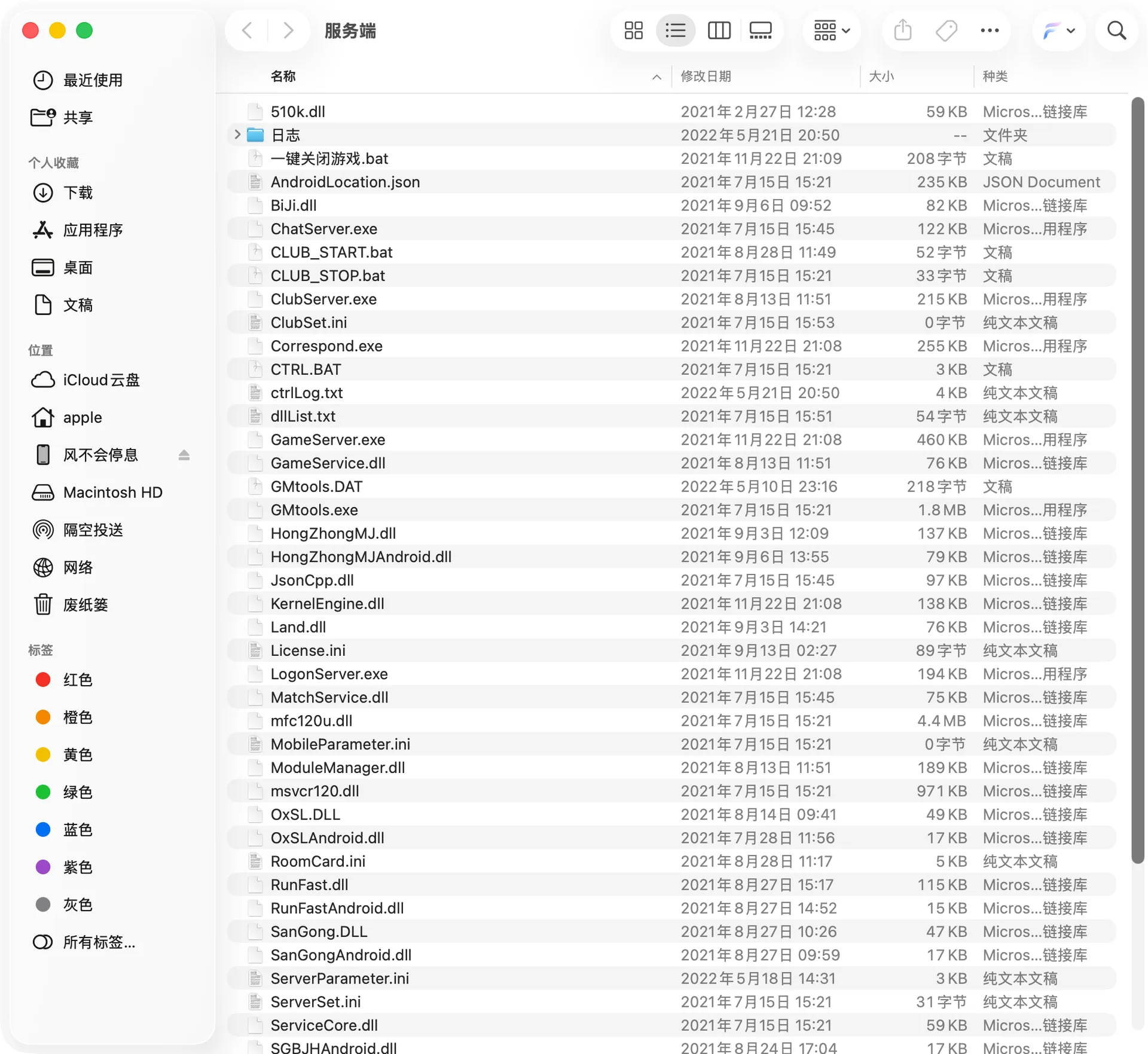Image resolution: width=1148 pixels, height=1054 pixels.
Task: Select the file GameServer.exe
Action: click(x=671, y=440)
